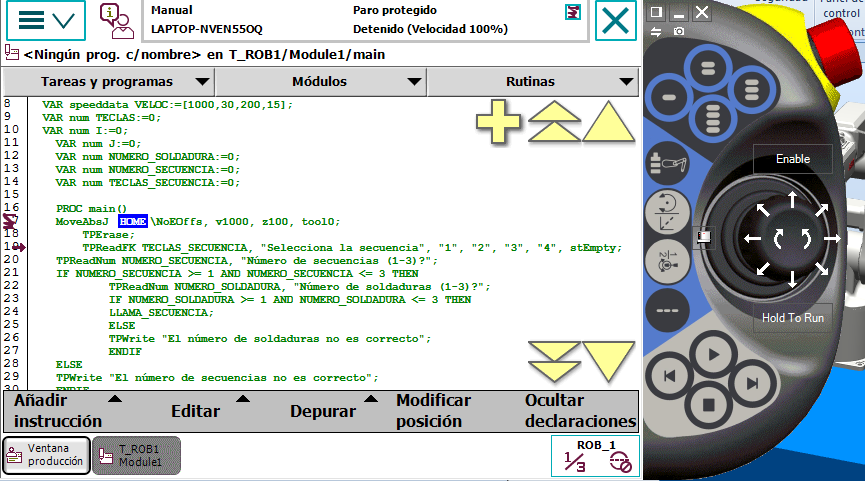The height and width of the screenshot is (481, 865).
Task: Click the small card icon beside joystick
Action: pos(703,237)
